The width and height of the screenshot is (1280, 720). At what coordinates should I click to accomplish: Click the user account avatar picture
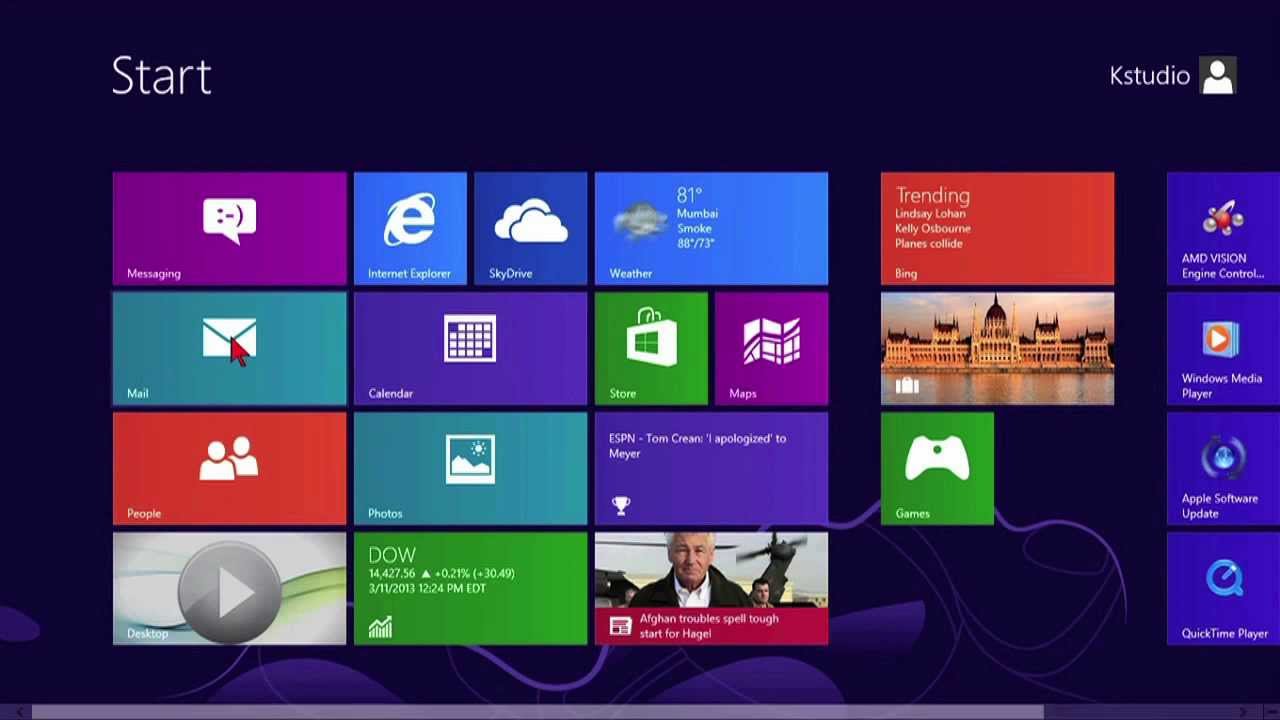point(1218,76)
